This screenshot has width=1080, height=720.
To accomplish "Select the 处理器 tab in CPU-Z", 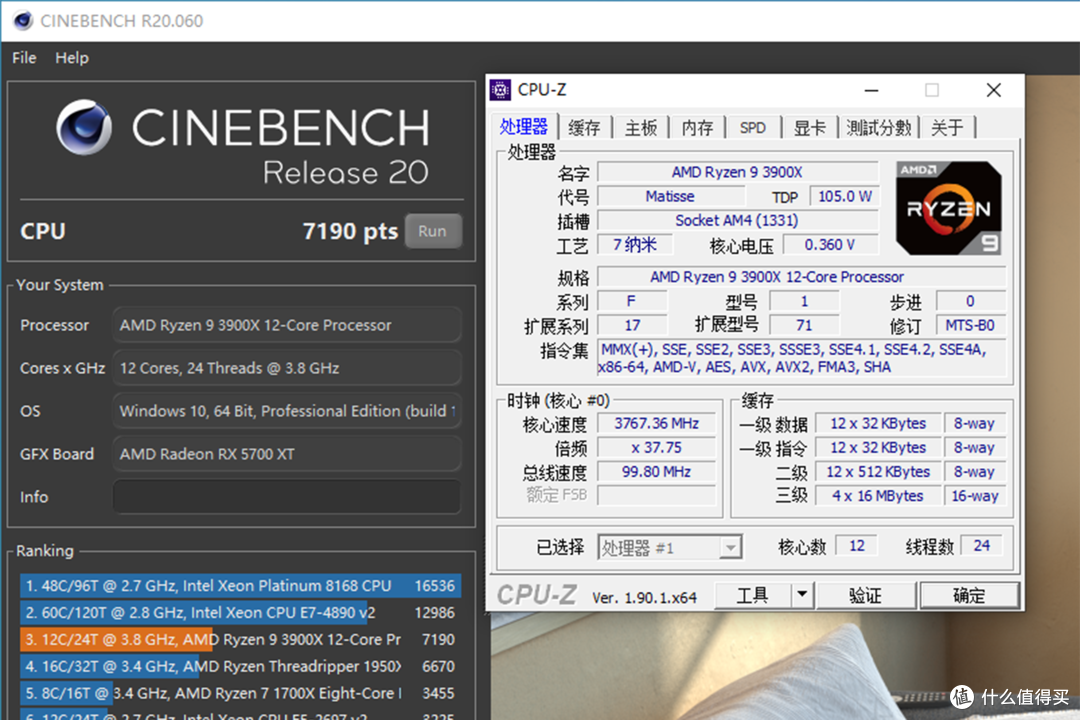I will coord(523,127).
